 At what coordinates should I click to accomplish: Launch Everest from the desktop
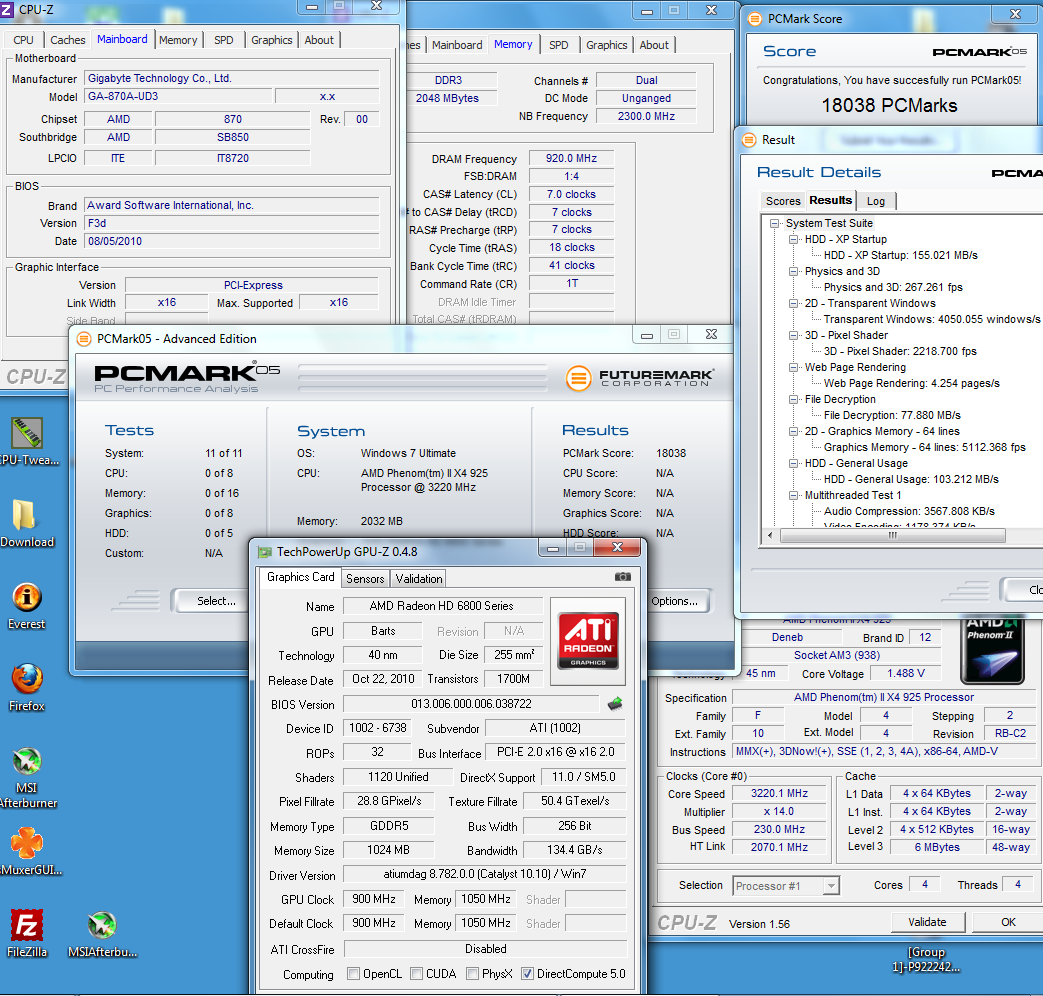click(27, 605)
